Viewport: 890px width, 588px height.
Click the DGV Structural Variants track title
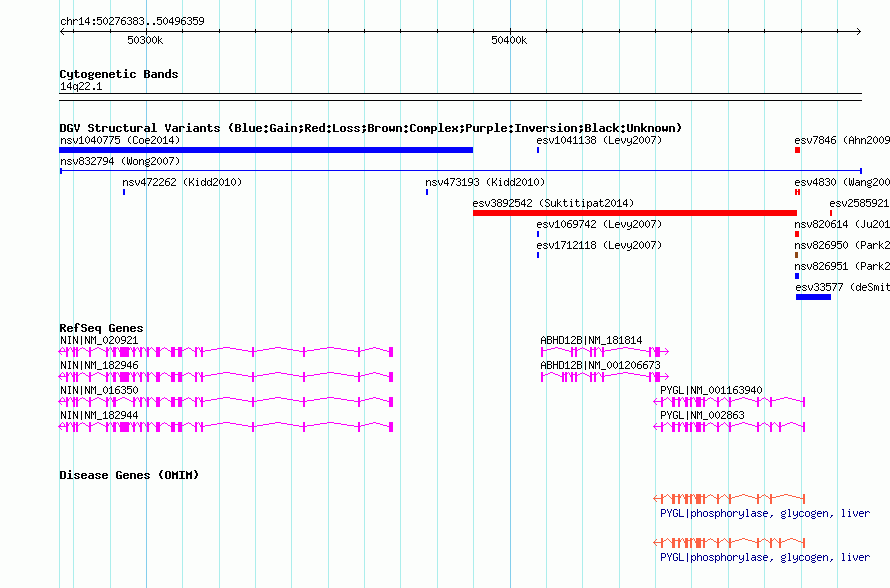click(371, 128)
